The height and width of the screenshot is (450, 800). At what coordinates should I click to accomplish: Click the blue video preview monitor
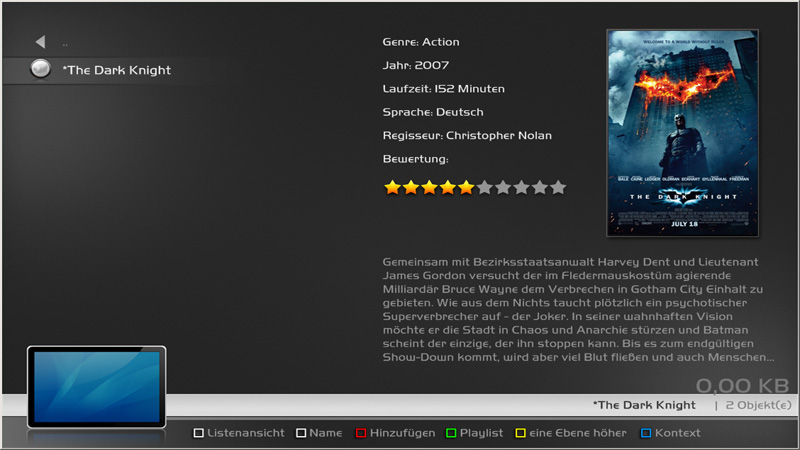pyautogui.click(x=96, y=387)
